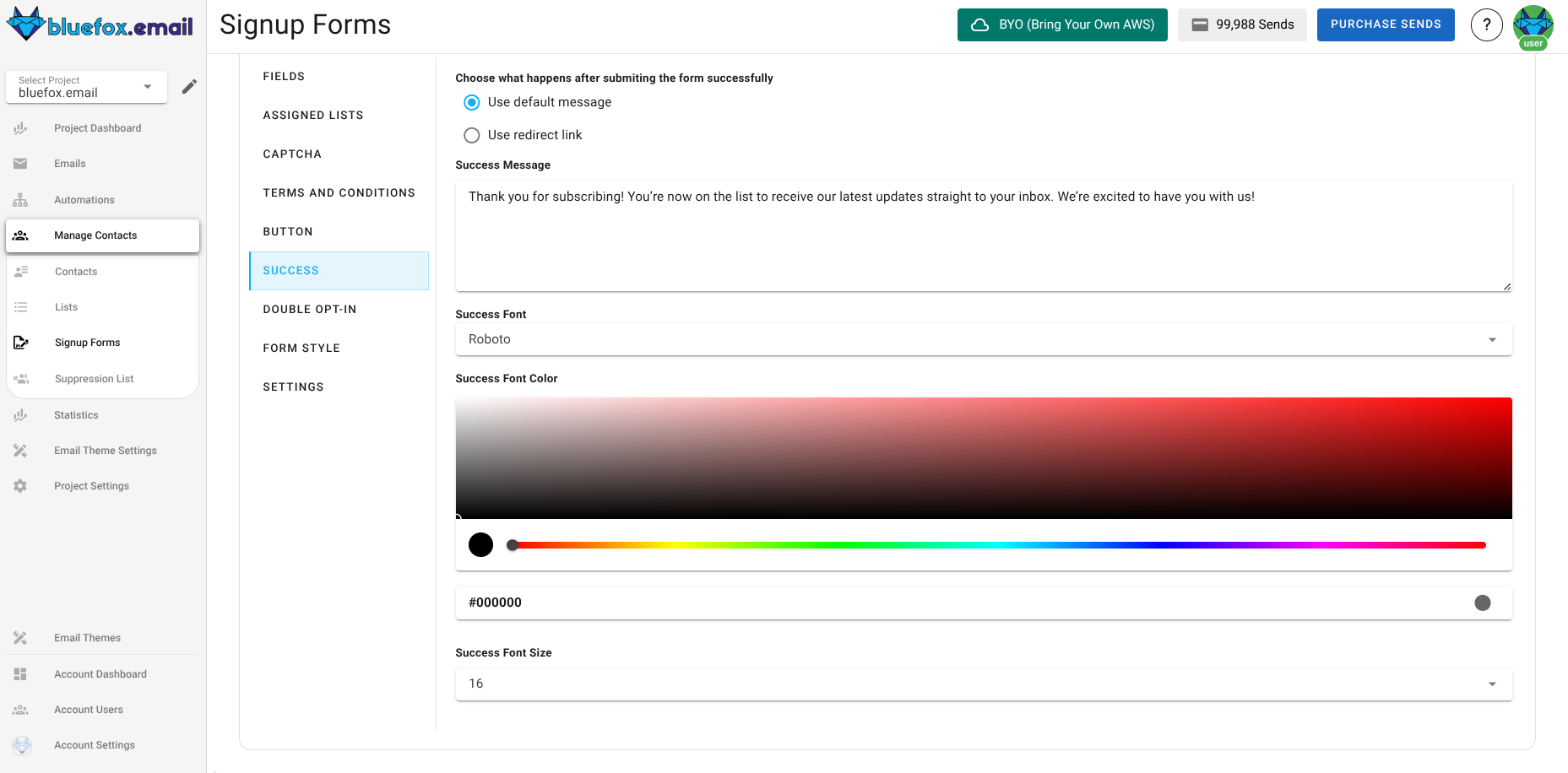Select the Use default message option
This screenshot has height=773, width=1568.
[x=471, y=102]
